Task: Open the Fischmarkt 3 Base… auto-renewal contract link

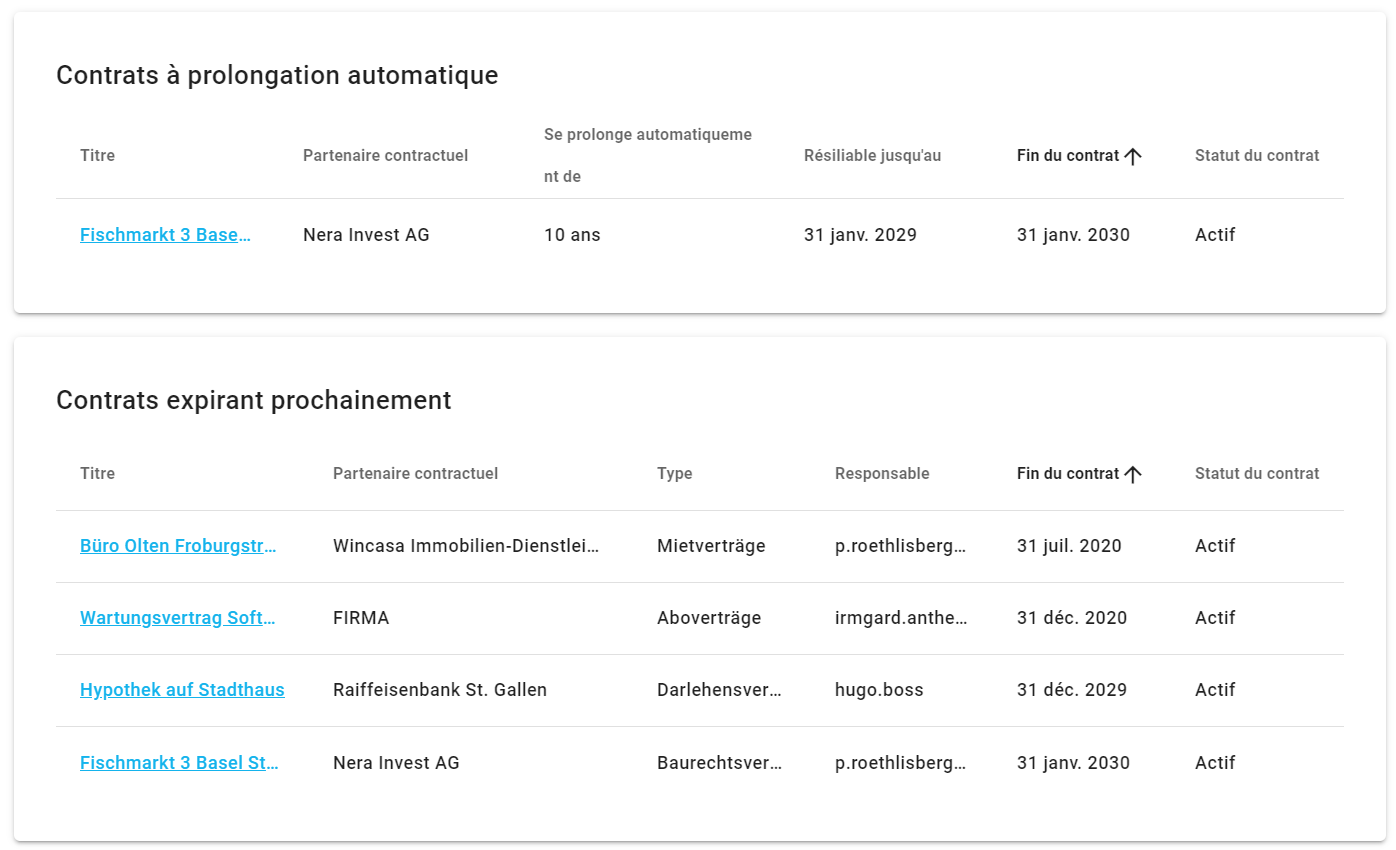Action: pyautogui.click(x=165, y=235)
